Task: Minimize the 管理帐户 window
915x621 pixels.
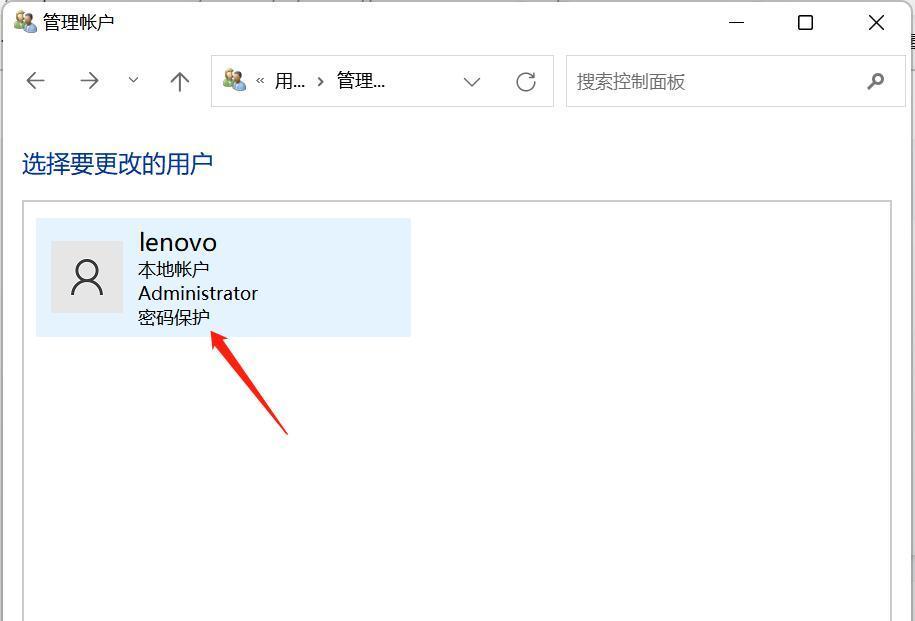Action: (736, 23)
